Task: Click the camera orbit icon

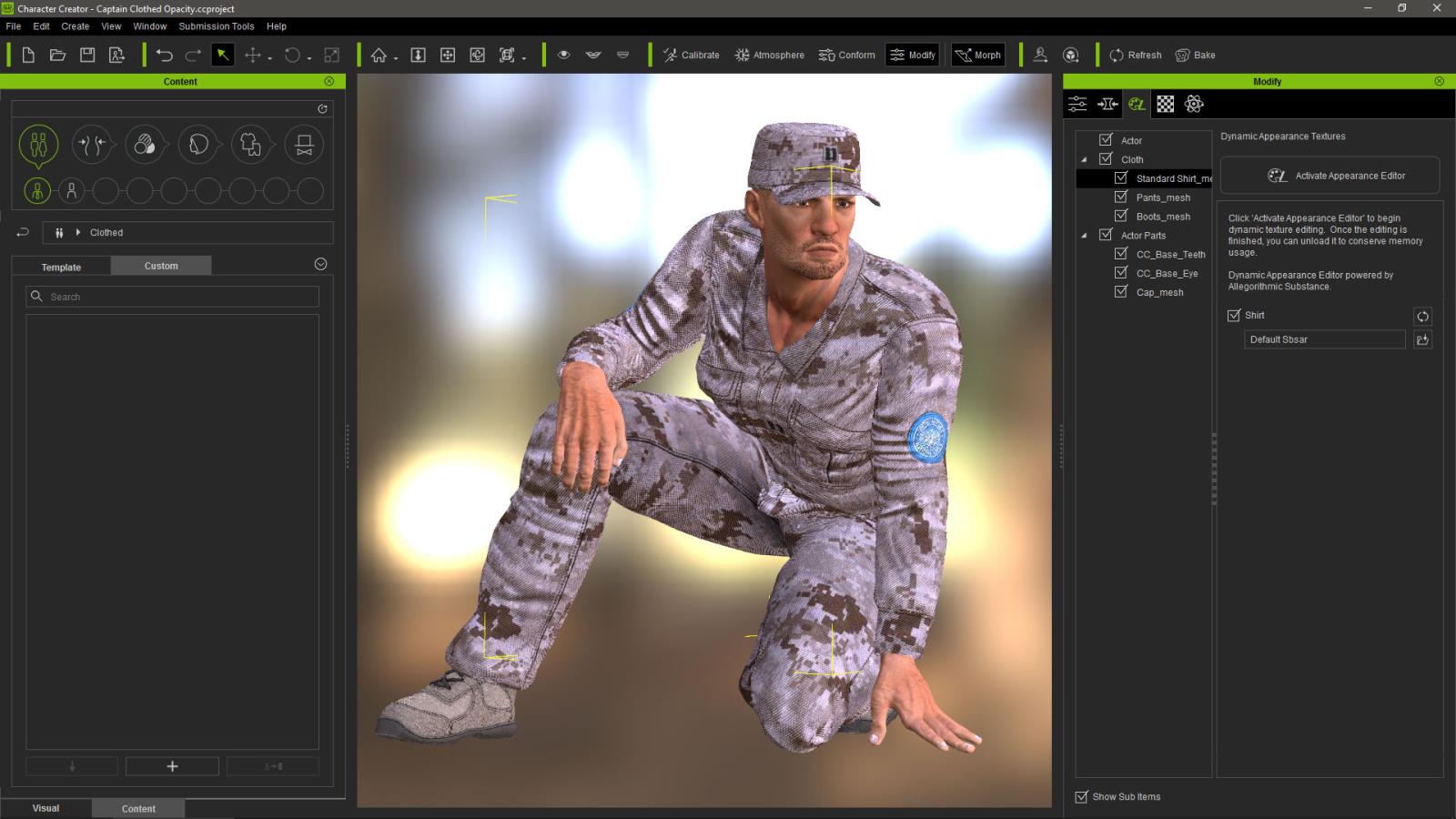Action: 477,55
